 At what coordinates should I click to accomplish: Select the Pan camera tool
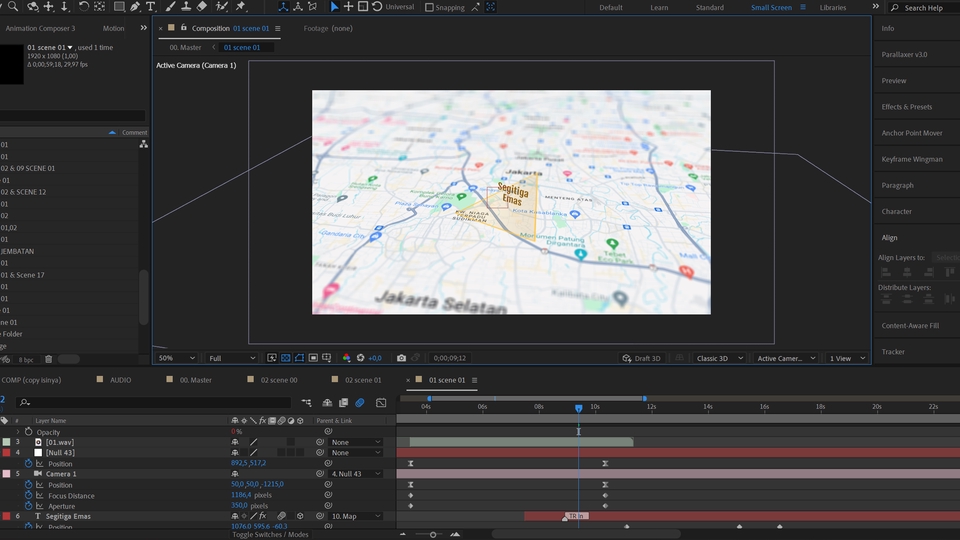pos(48,6)
